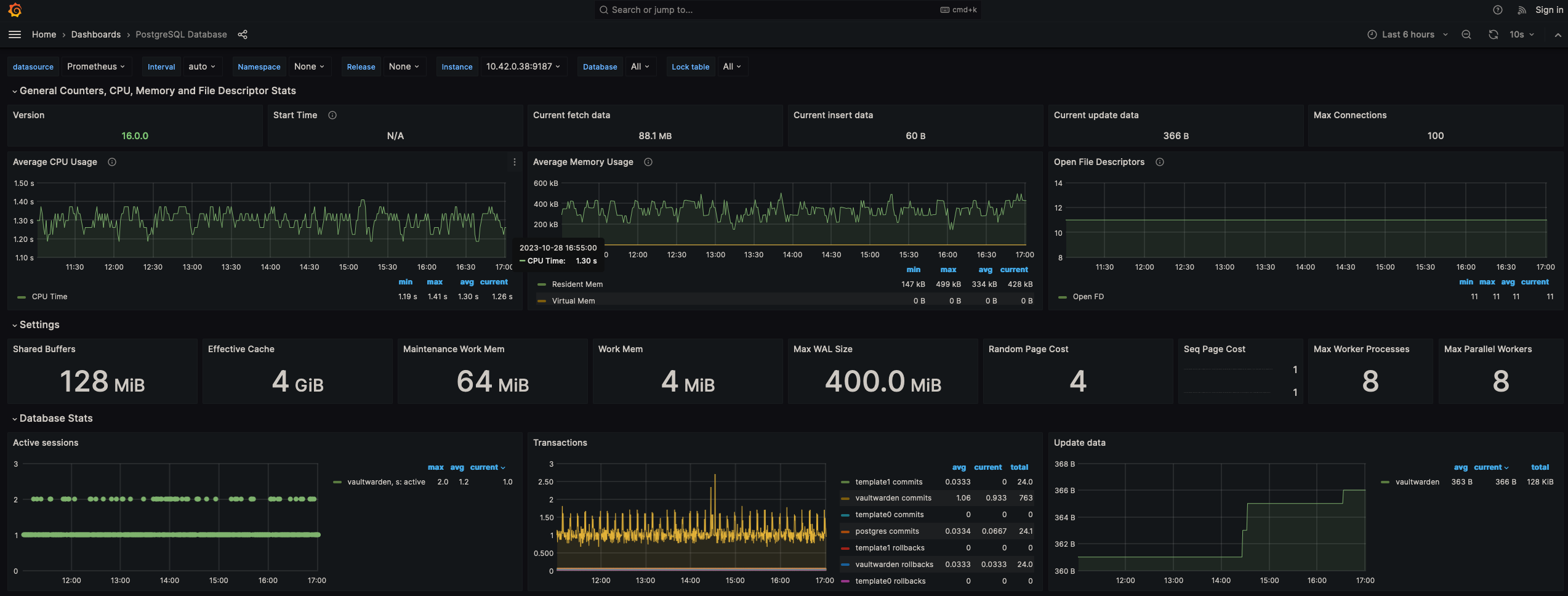1568x596 pixels.
Task: Toggle Virtual Mem legend series
Action: tap(573, 301)
